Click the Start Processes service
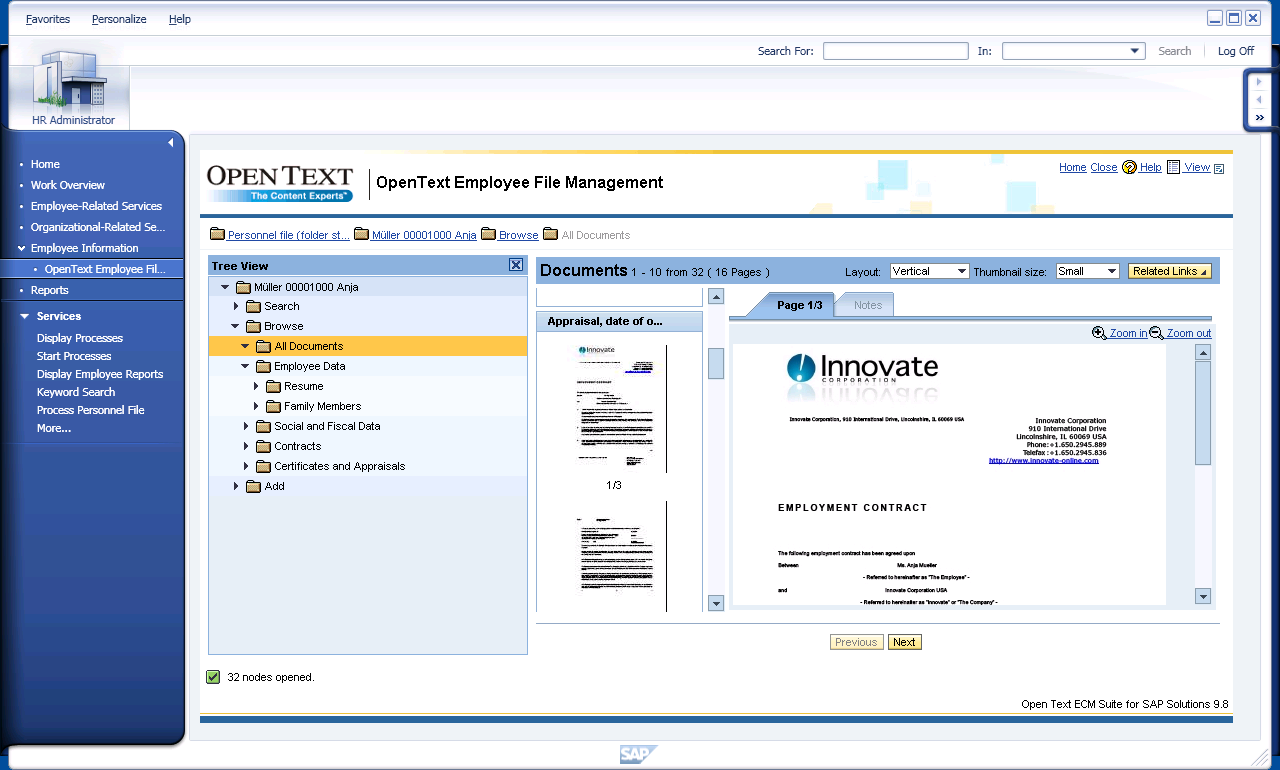The image size is (1280, 770). click(74, 356)
